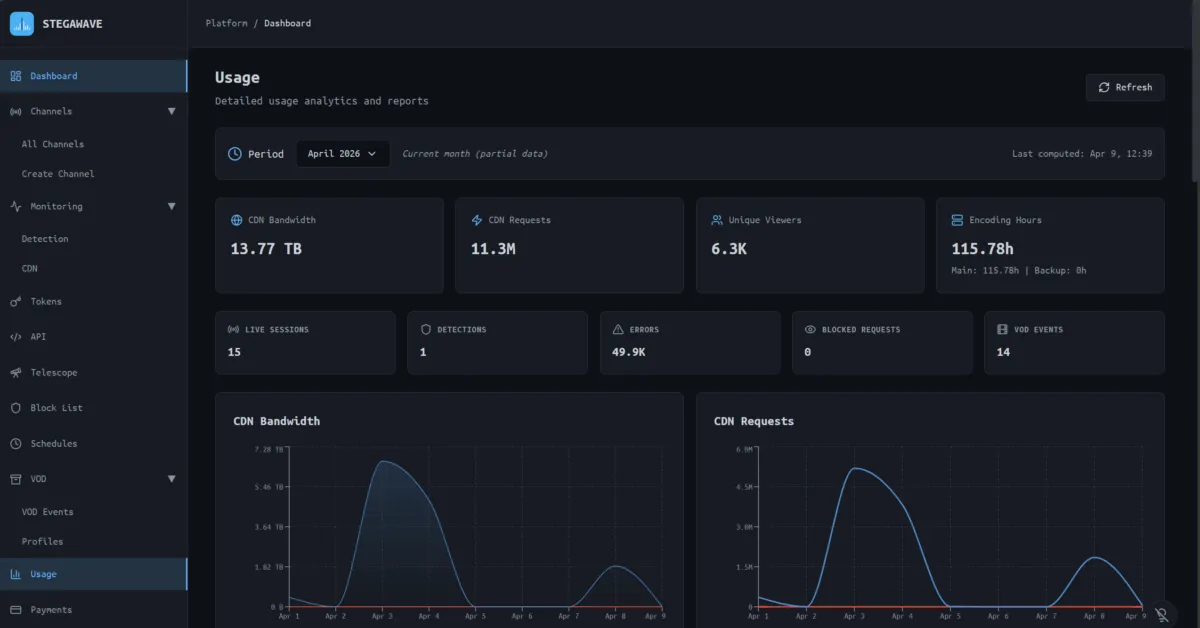
Task: Click the Telescope icon in sidebar
Action: (x=15, y=373)
